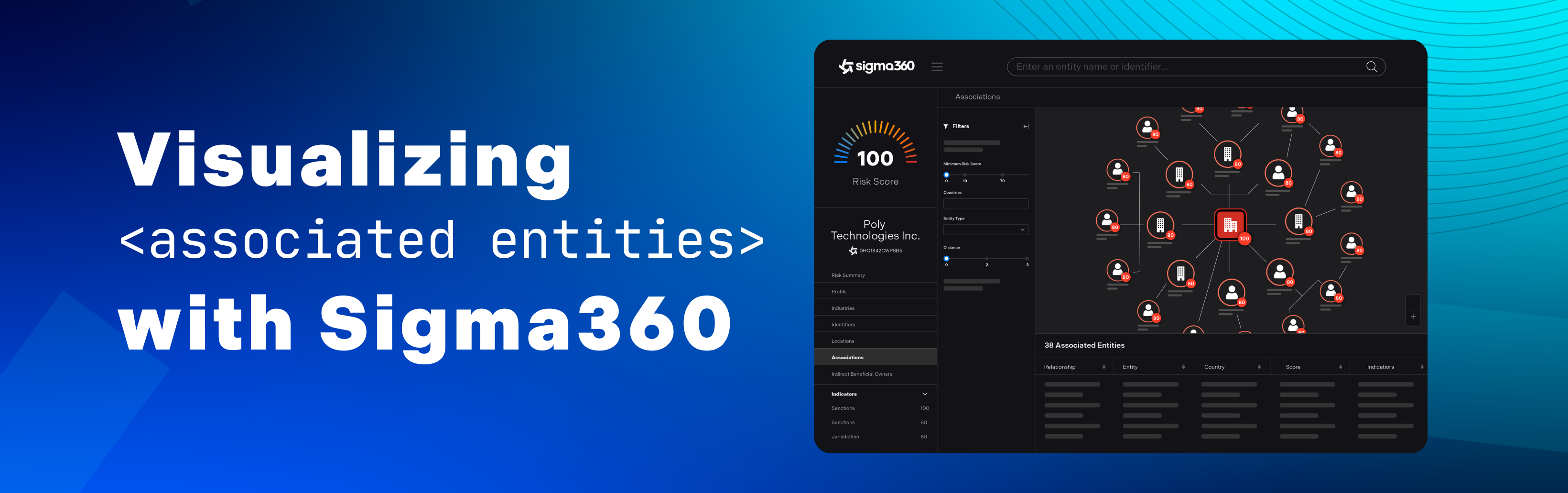Click the funnel Filters icon
The image size is (1568, 493).
click(x=946, y=127)
